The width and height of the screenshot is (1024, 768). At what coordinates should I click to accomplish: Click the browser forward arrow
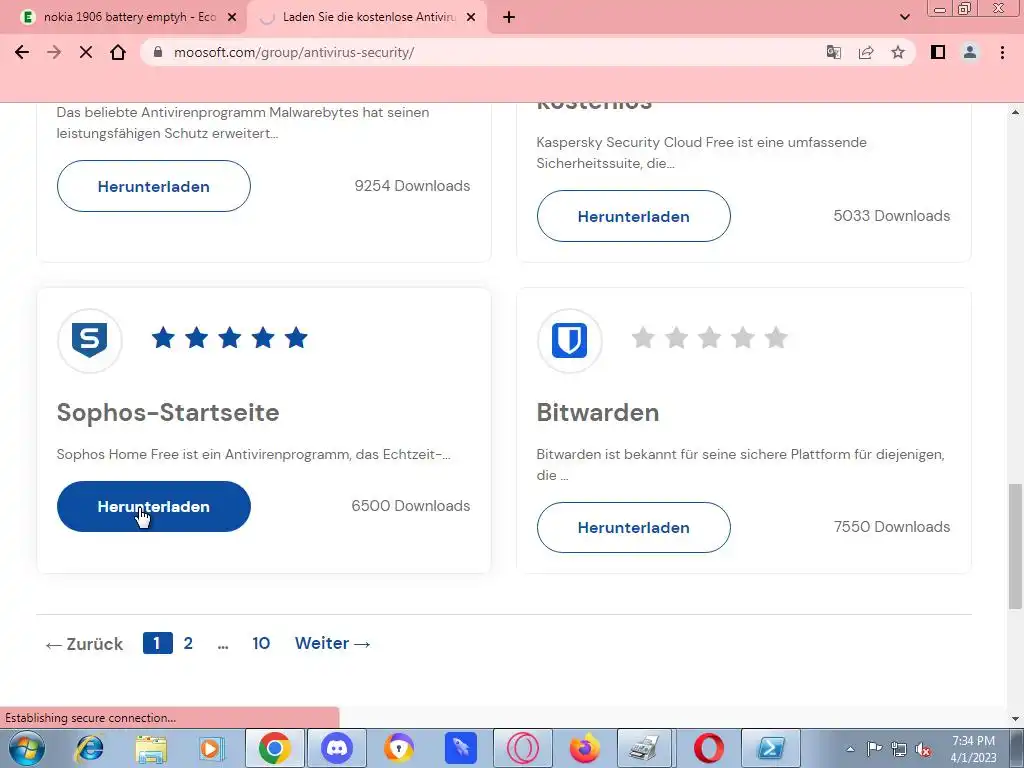point(54,52)
